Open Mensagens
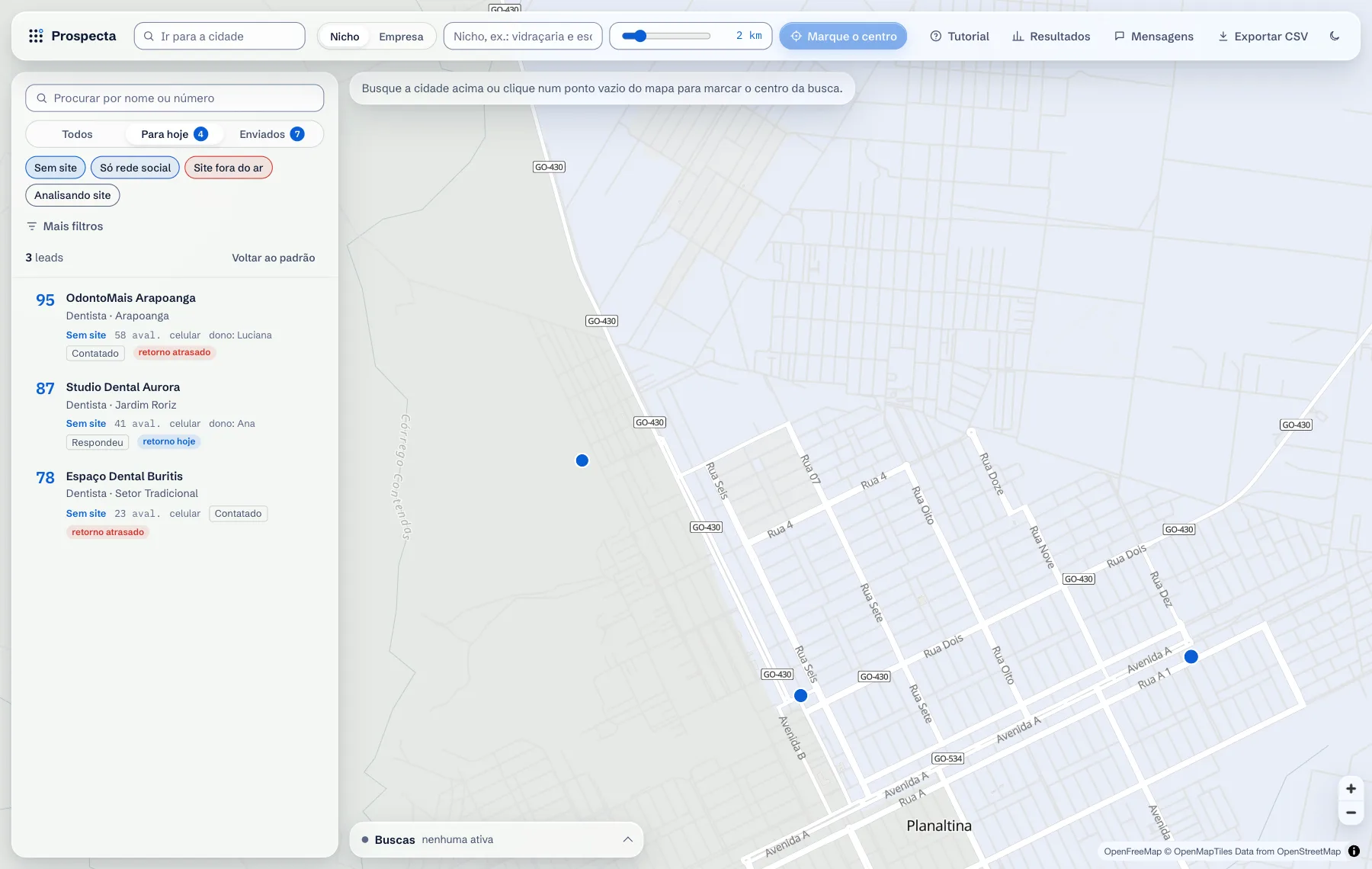The image size is (1372, 869). [x=1154, y=36]
